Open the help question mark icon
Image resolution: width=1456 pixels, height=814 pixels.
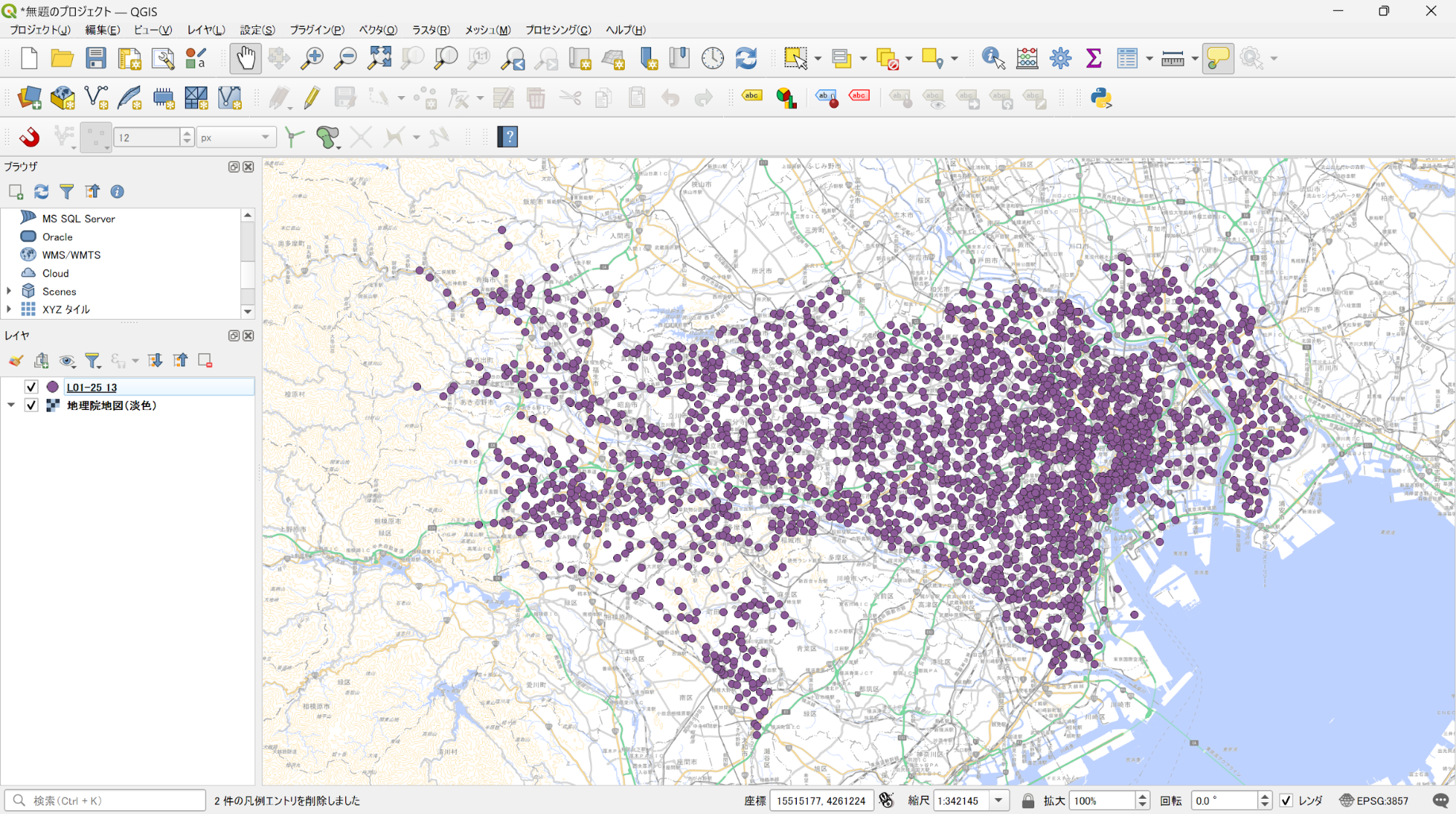508,137
